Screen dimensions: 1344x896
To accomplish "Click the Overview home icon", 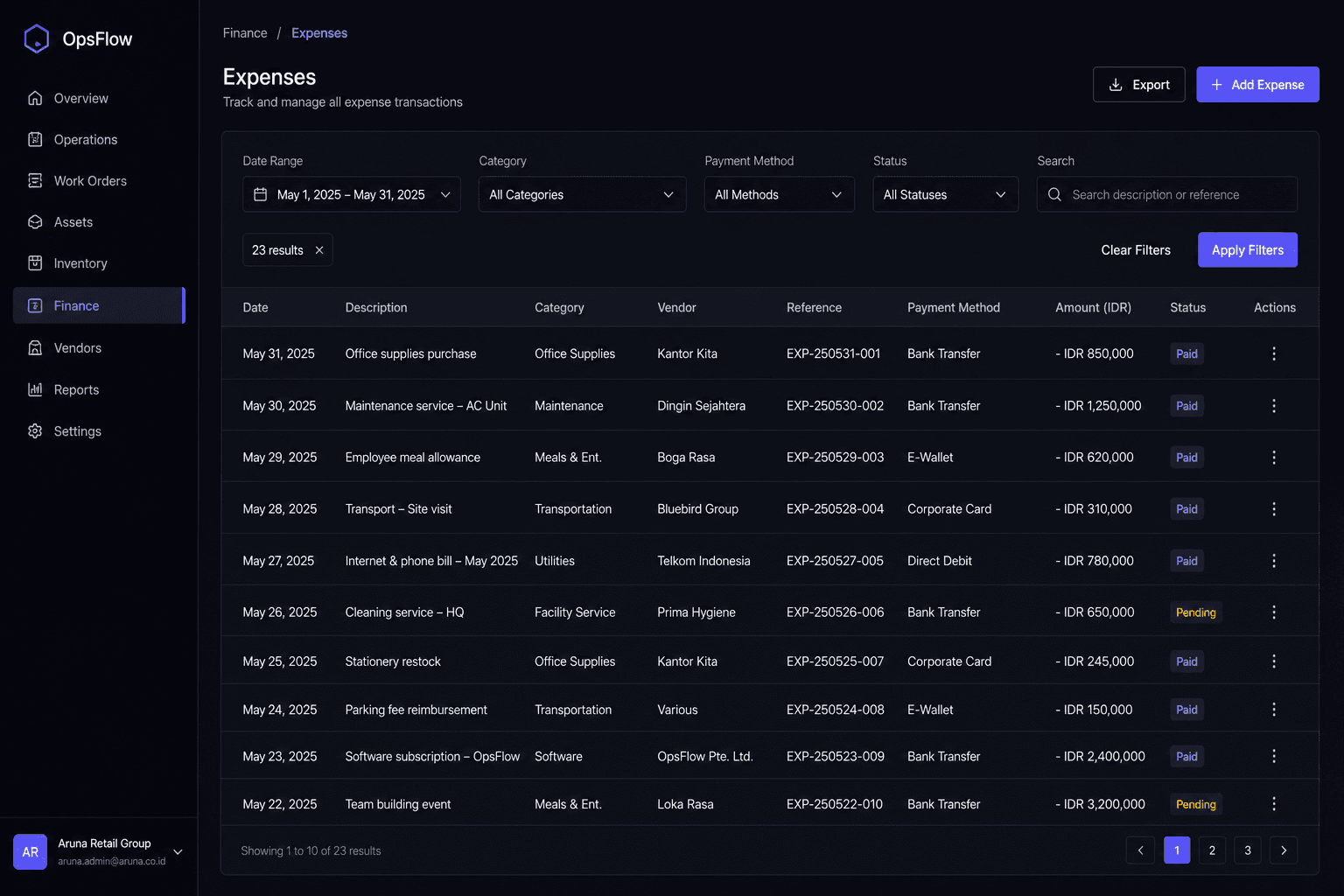I will 35,98.
